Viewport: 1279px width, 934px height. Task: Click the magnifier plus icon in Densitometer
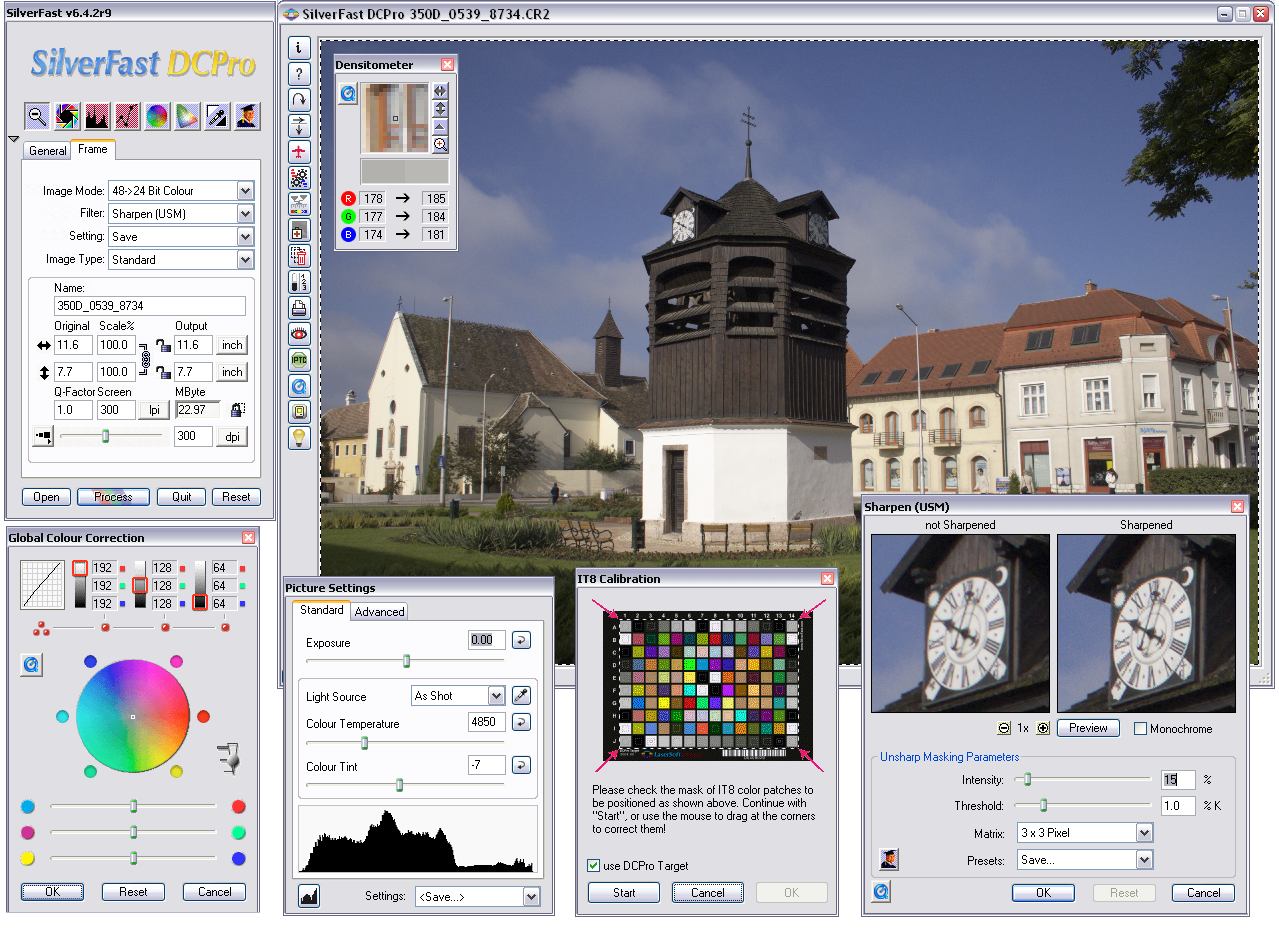click(440, 145)
